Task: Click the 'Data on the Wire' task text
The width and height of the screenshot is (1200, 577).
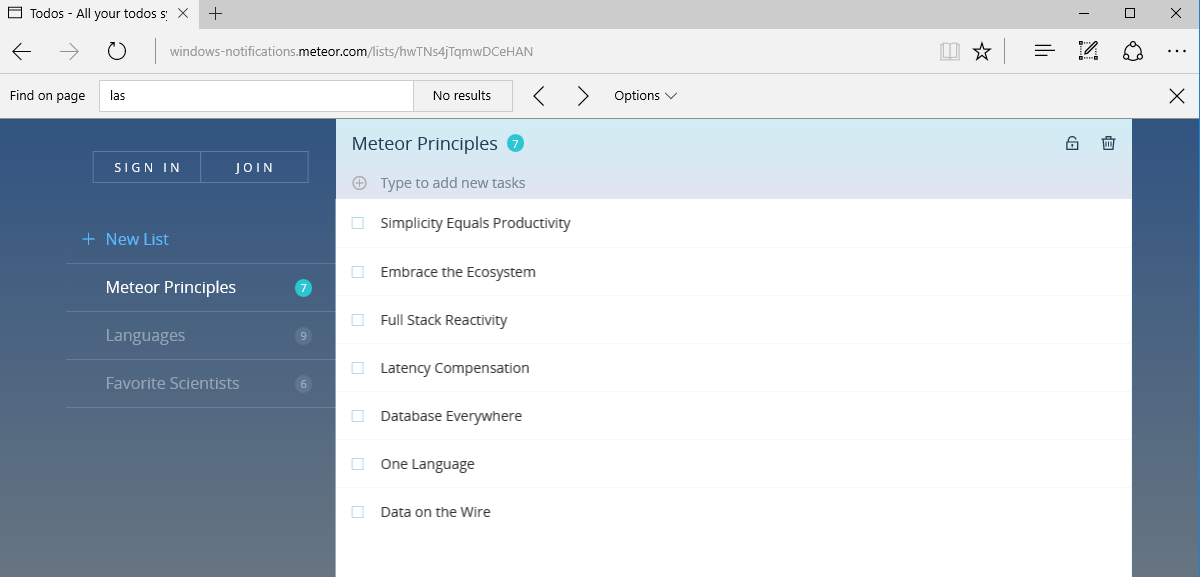Action: [435, 511]
